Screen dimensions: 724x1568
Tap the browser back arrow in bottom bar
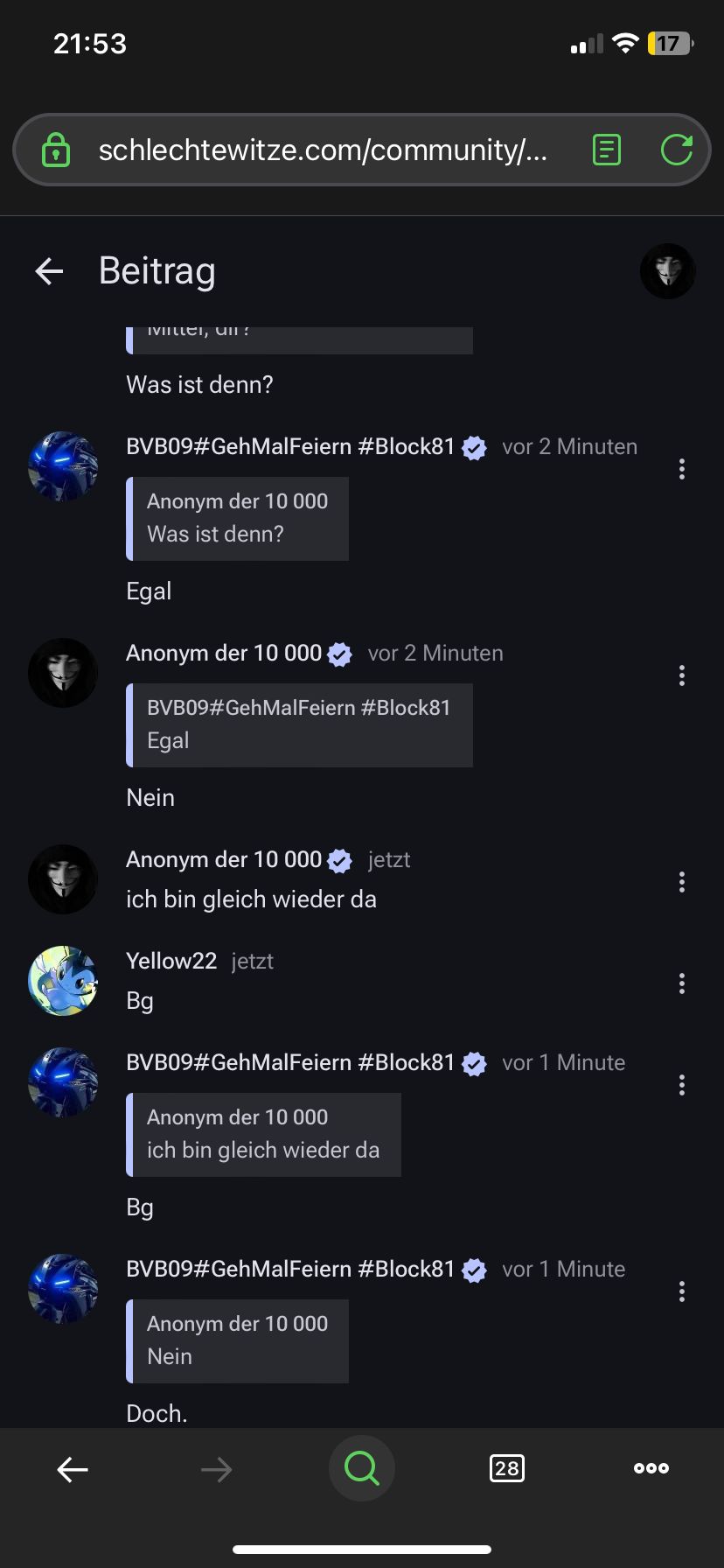point(73,1469)
